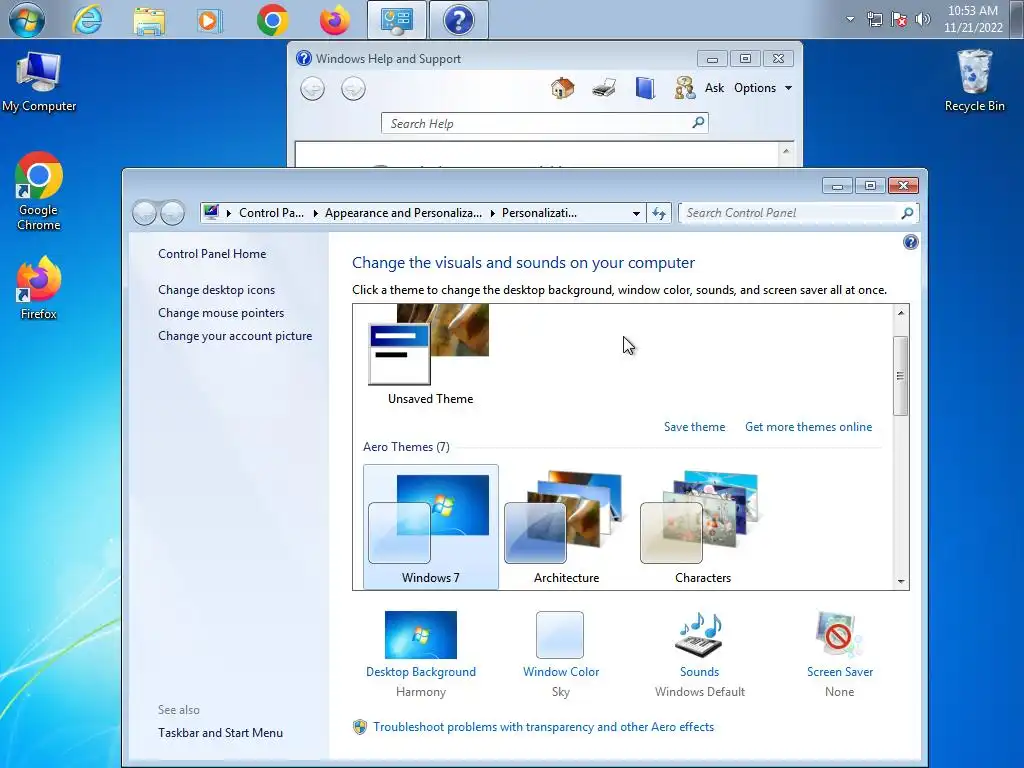Open Taskbar and Start Menu link
1024x768 pixels.
pos(220,733)
